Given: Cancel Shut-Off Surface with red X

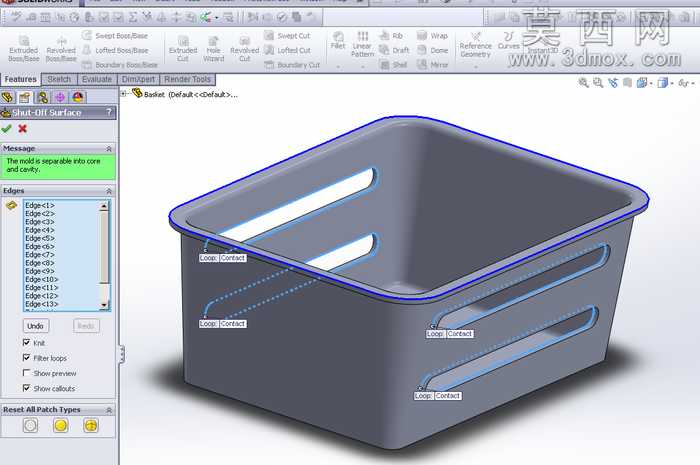Looking at the screenshot, I should point(22,129).
